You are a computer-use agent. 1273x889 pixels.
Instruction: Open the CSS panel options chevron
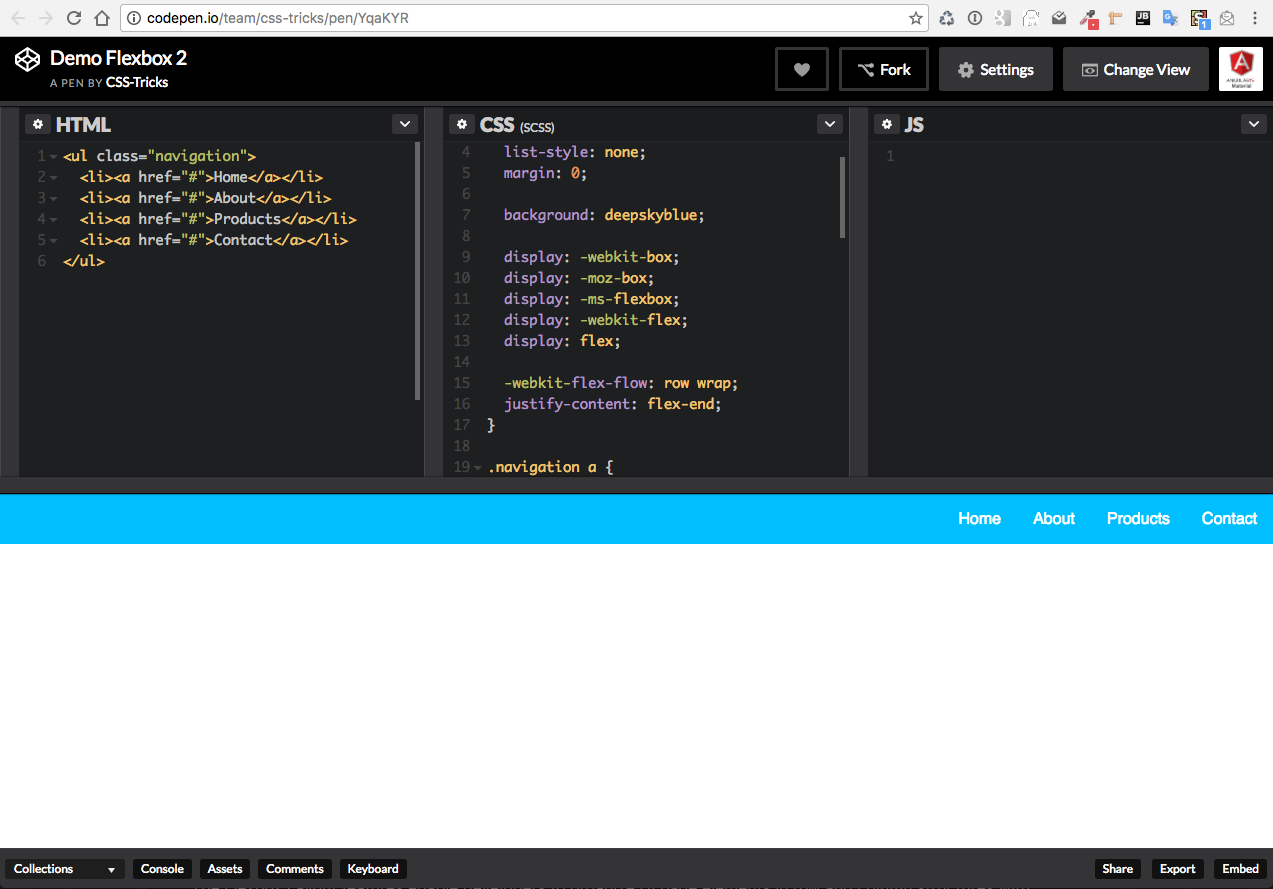pyautogui.click(x=829, y=123)
